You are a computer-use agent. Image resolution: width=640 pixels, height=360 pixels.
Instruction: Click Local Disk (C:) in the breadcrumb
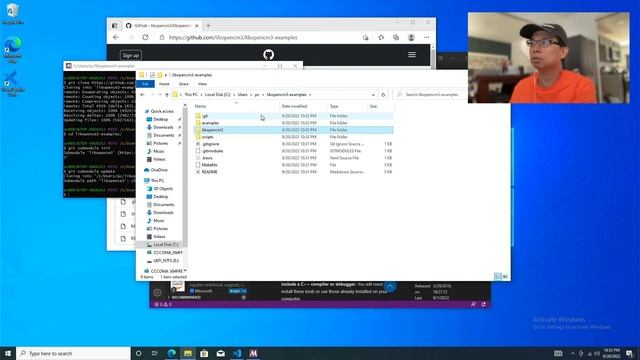coord(218,95)
